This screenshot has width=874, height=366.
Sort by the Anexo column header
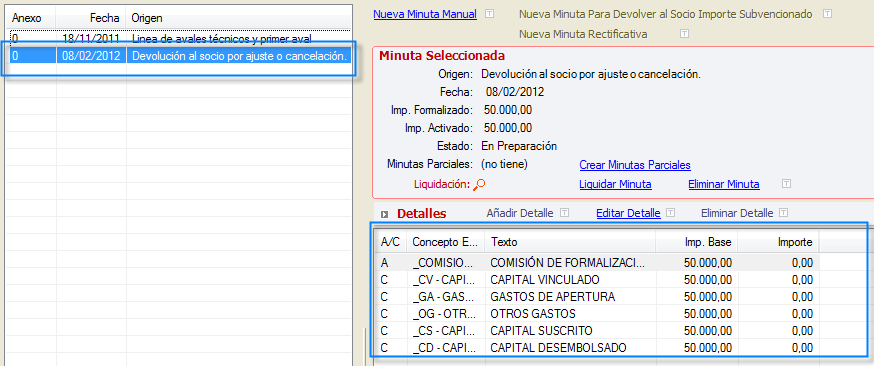coord(31,18)
